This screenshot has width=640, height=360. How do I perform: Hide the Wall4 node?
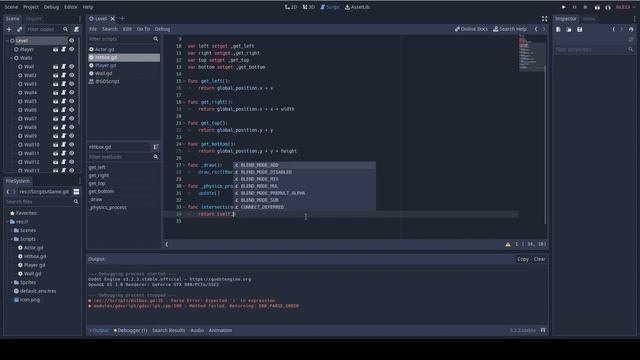click(x=72, y=93)
